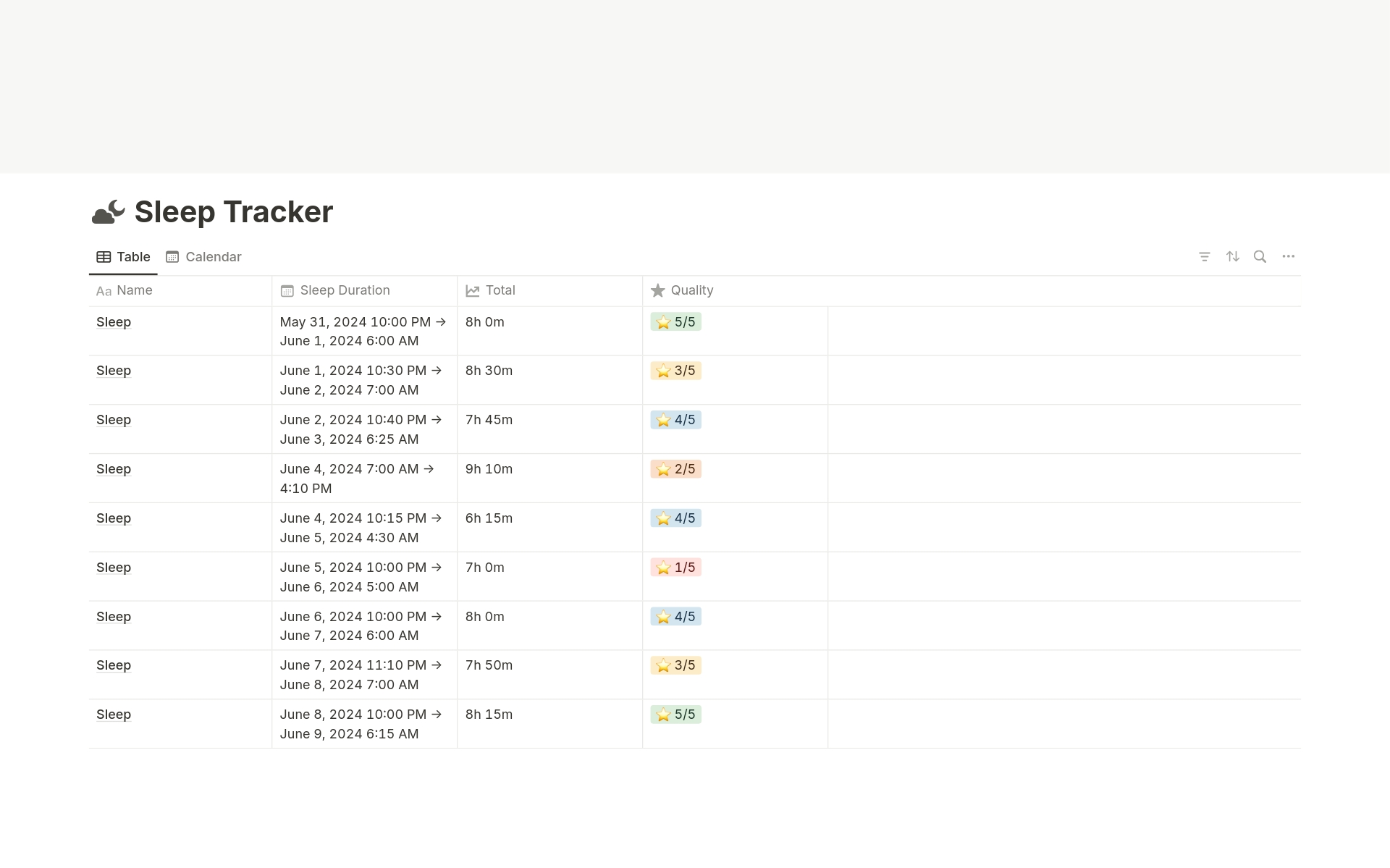This screenshot has height=868, width=1390.
Task: Click the chart icon in the Total header
Action: 472,290
